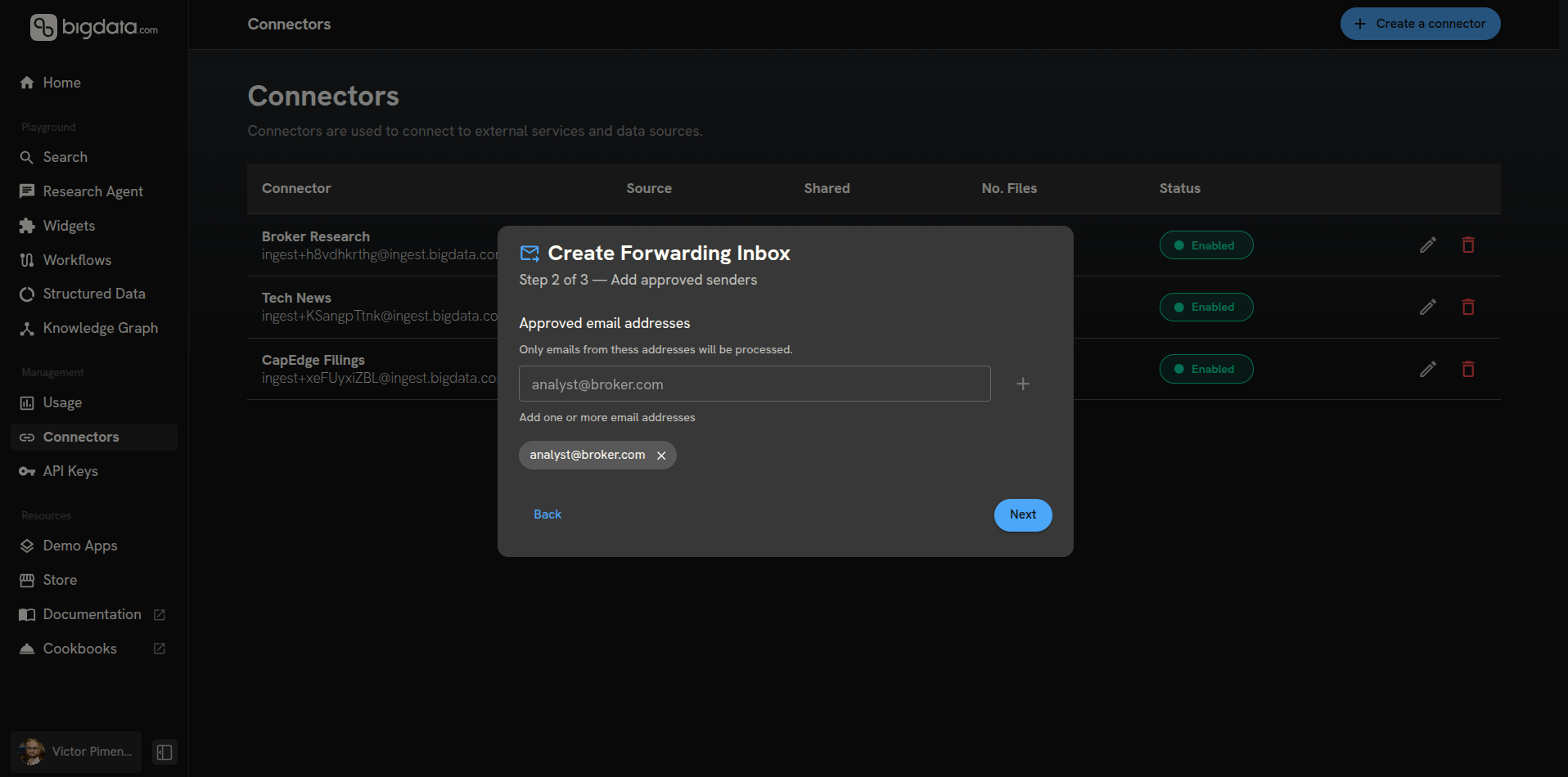Delete the Tech News connector
This screenshot has height=777, width=1568.
tap(1468, 308)
